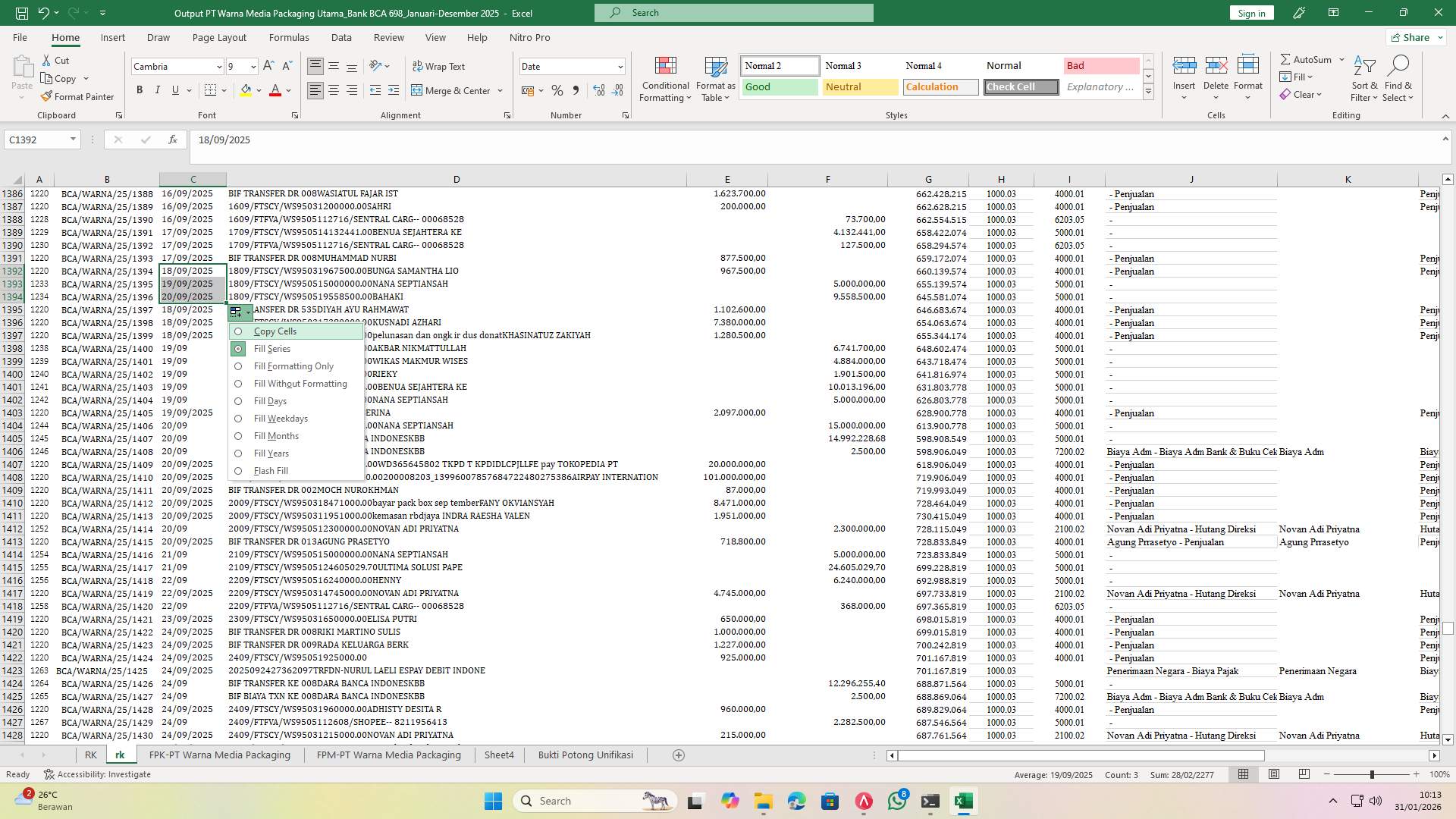The height and width of the screenshot is (819, 1456).
Task: Choose Copy Cells in the fill options
Action: tap(275, 331)
